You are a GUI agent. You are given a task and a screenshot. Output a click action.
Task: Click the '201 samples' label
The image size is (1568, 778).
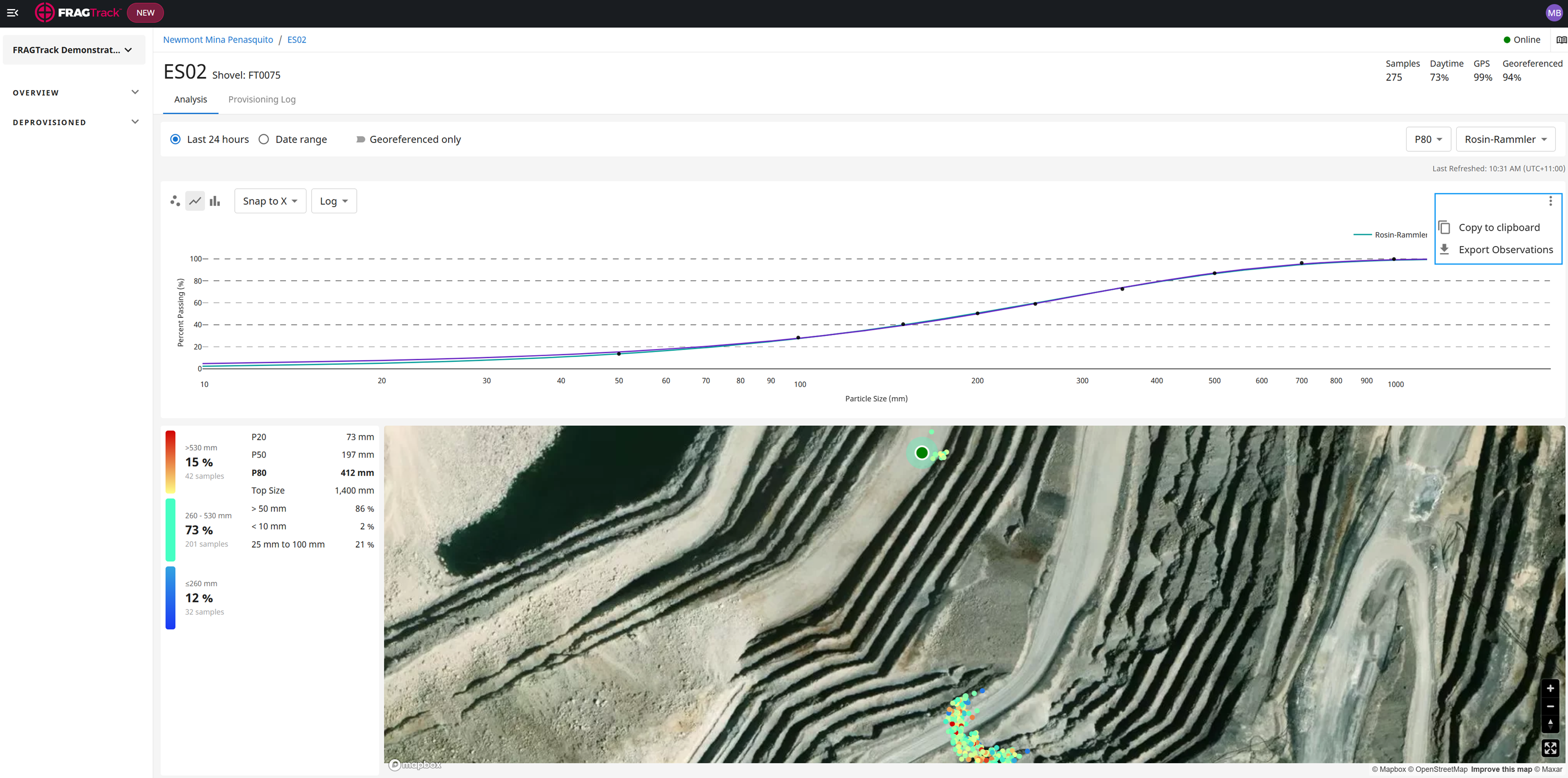207,544
